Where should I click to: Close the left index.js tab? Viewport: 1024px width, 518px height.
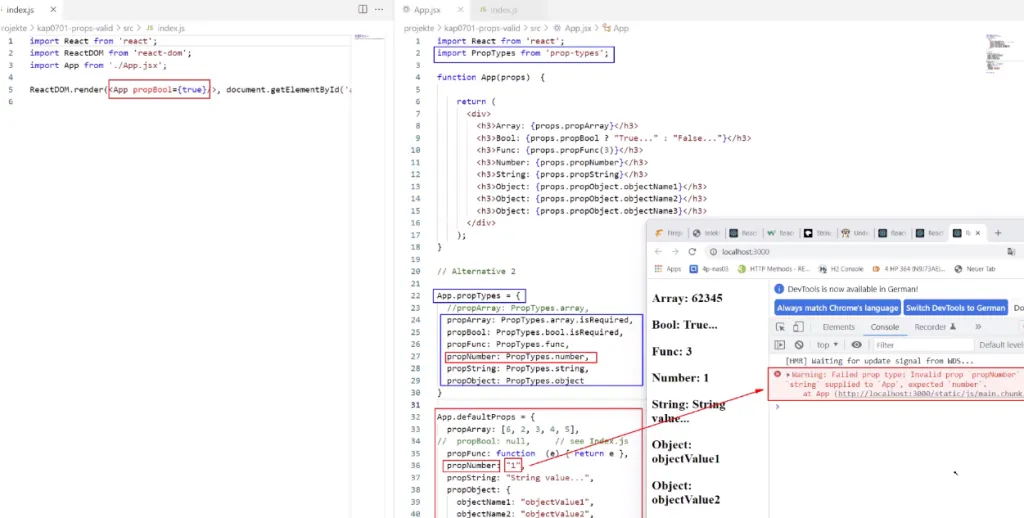point(53,10)
